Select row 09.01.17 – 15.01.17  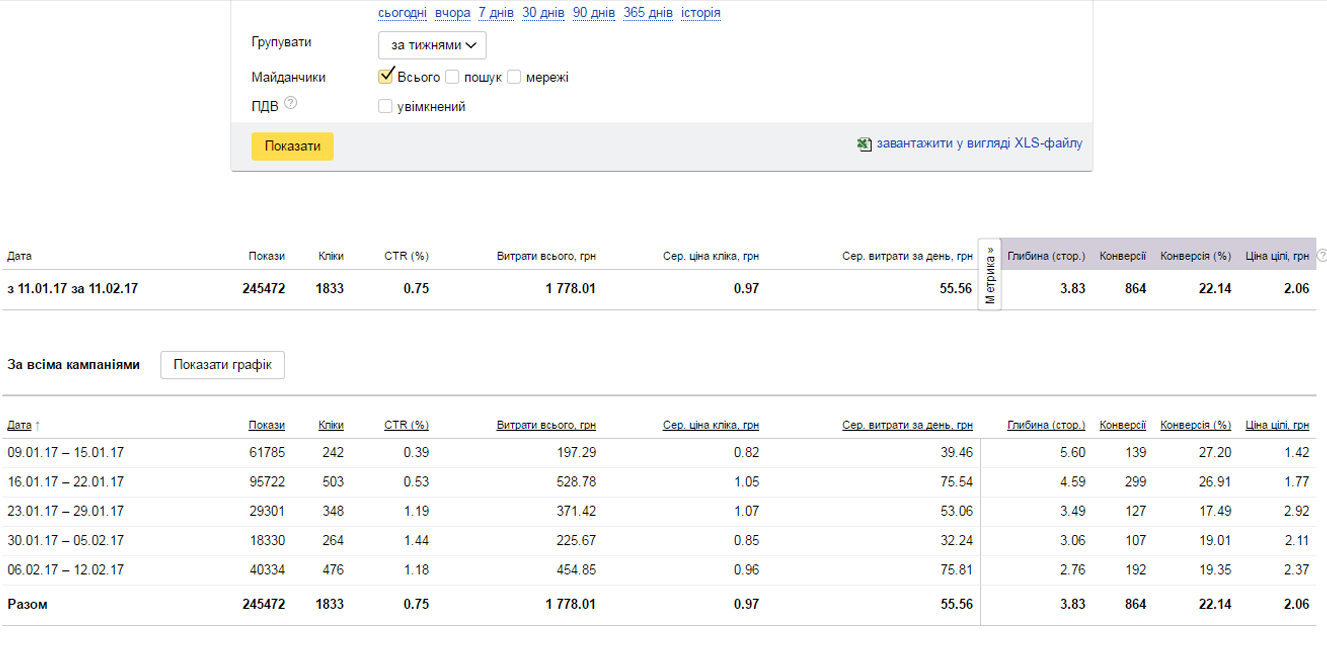[x=659, y=453]
